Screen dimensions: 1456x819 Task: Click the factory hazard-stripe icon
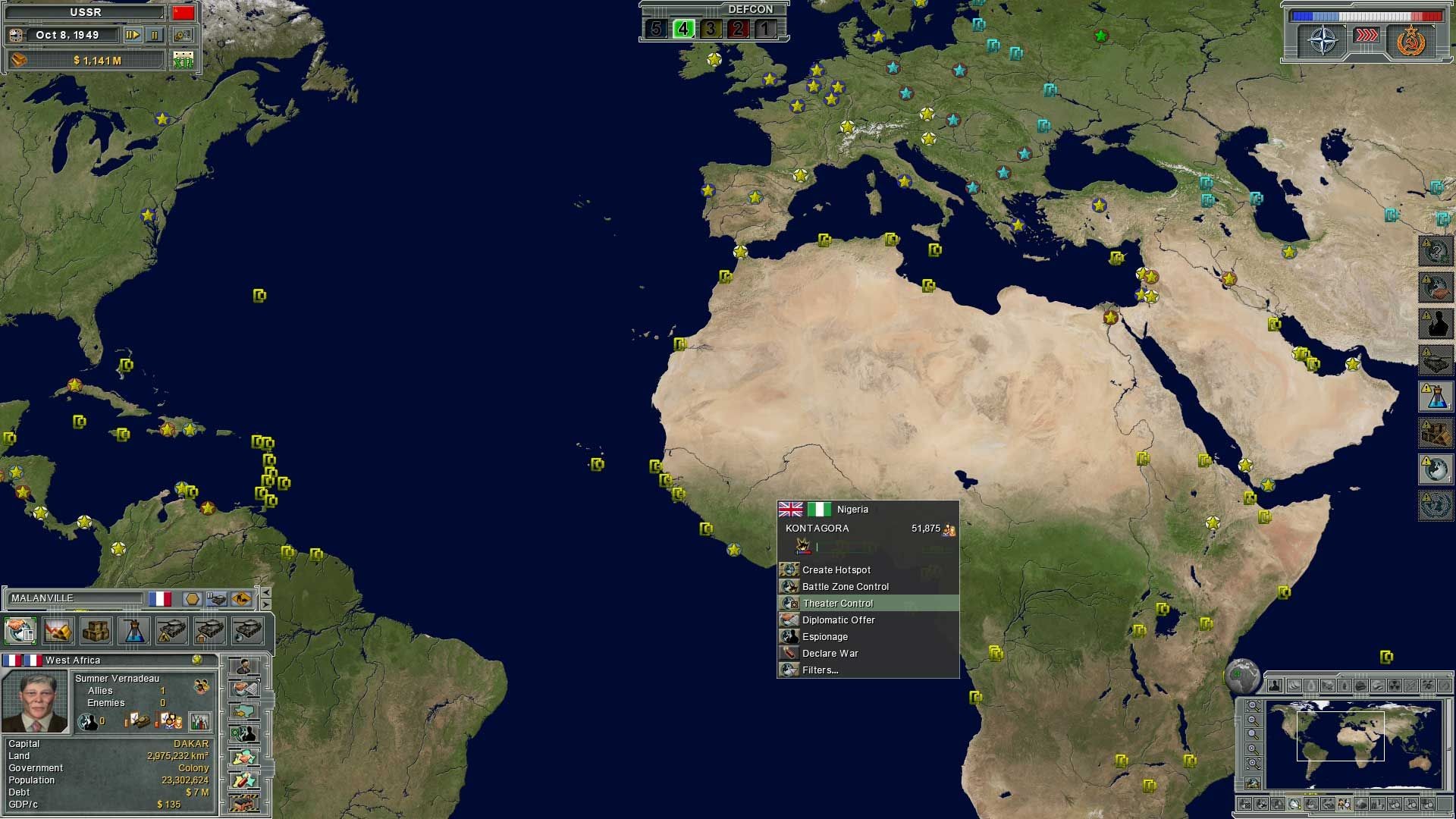(244, 802)
